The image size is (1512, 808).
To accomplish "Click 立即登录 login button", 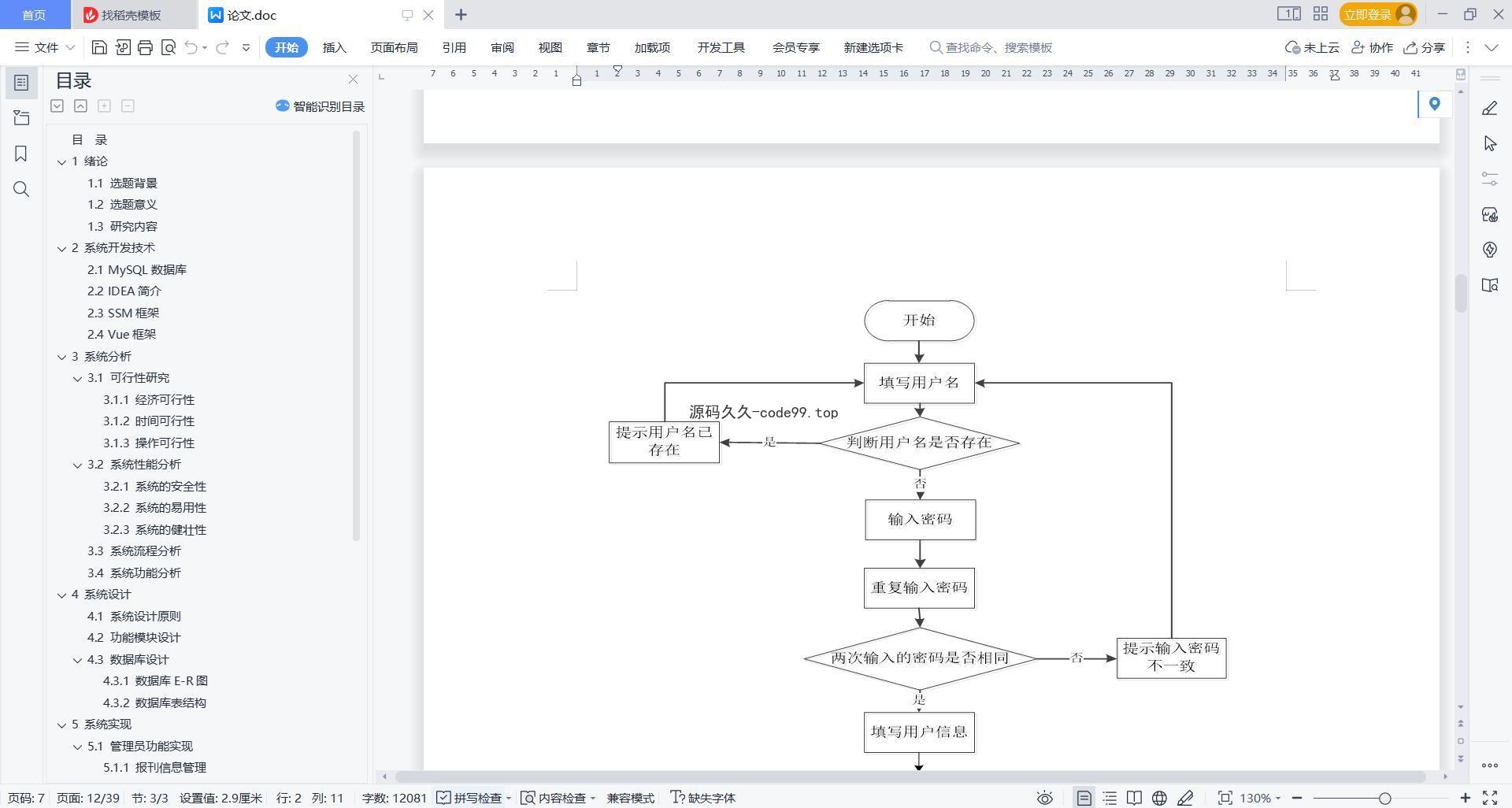I will 1377,14.
